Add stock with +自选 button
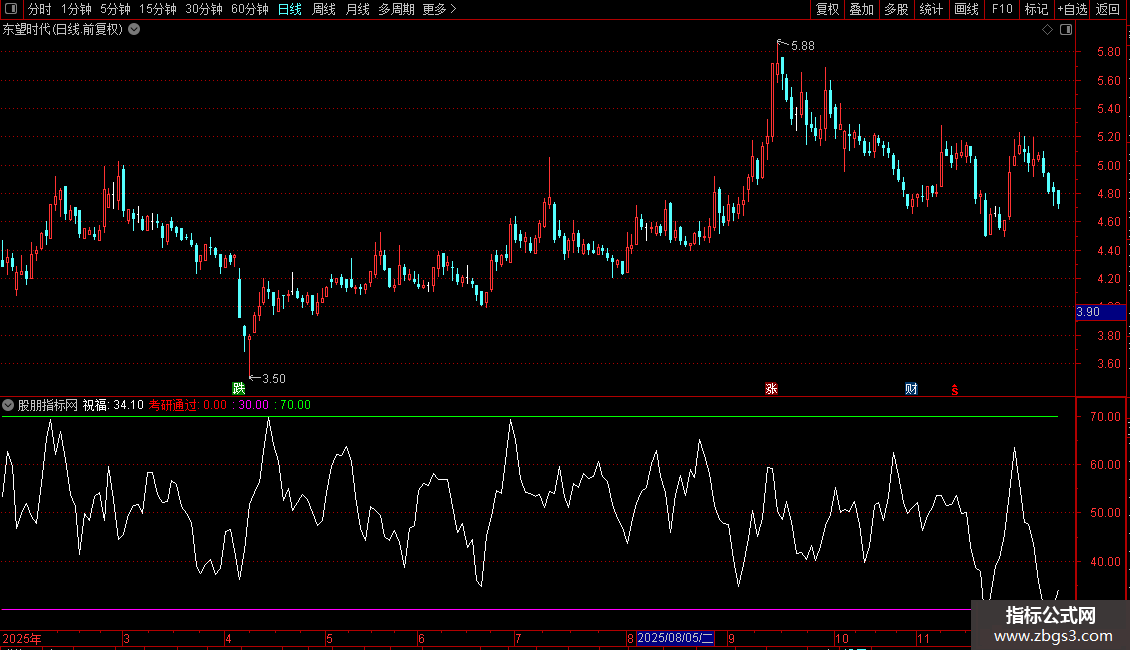This screenshot has width=1130, height=650. click(x=1072, y=9)
